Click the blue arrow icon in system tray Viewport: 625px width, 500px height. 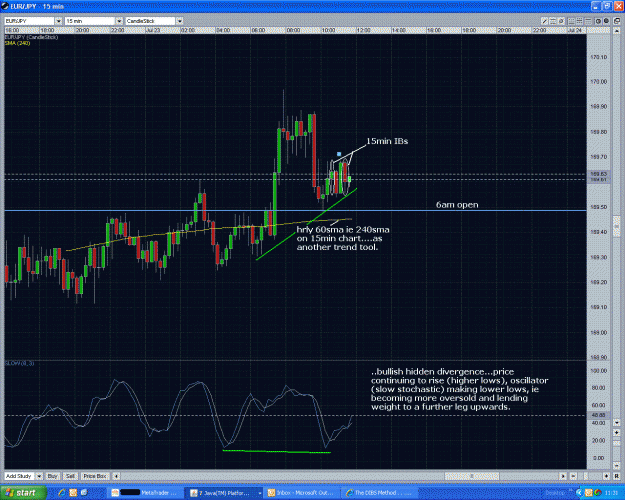(580, 493)
